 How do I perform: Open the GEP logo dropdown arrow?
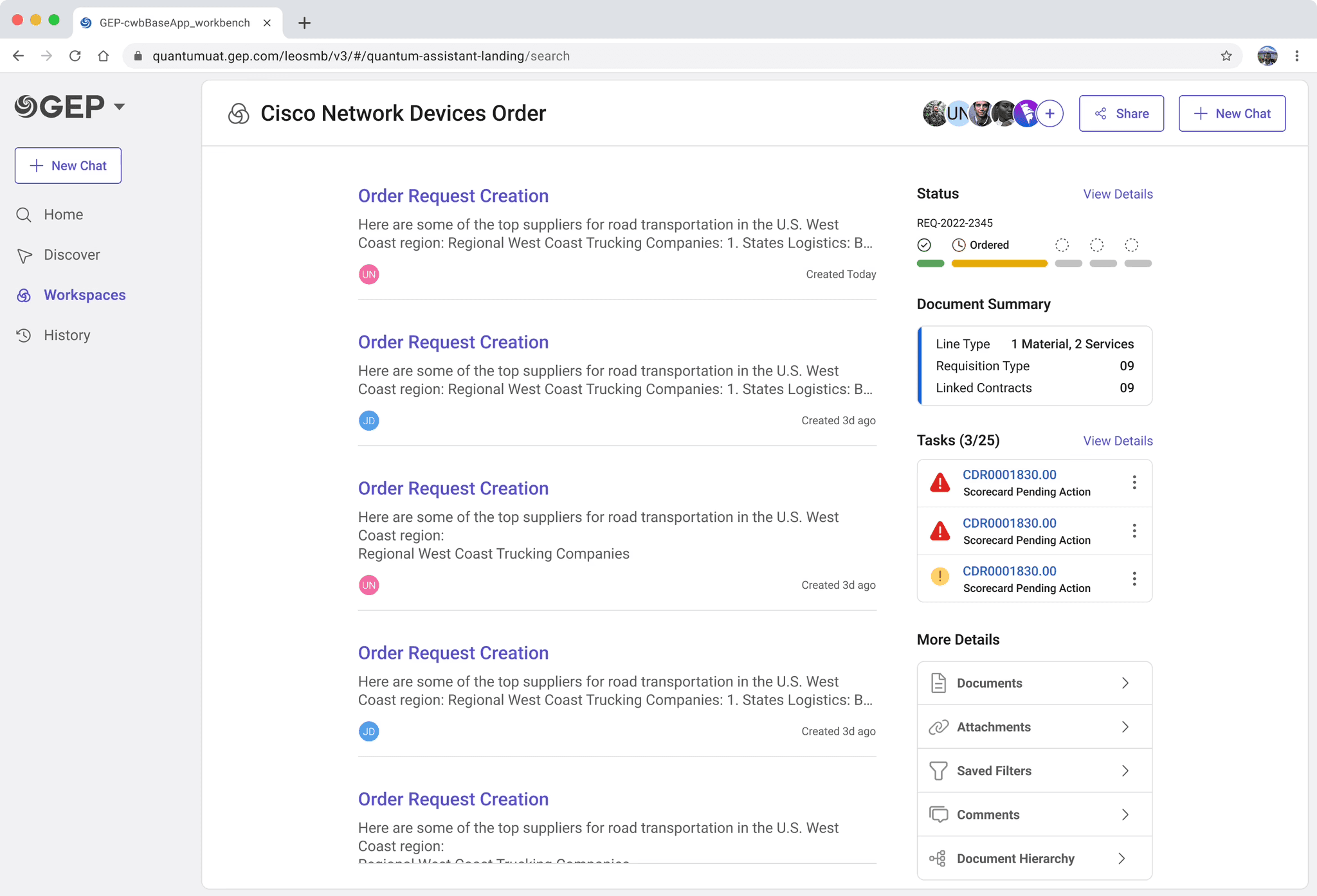click(x=120, y=107)
